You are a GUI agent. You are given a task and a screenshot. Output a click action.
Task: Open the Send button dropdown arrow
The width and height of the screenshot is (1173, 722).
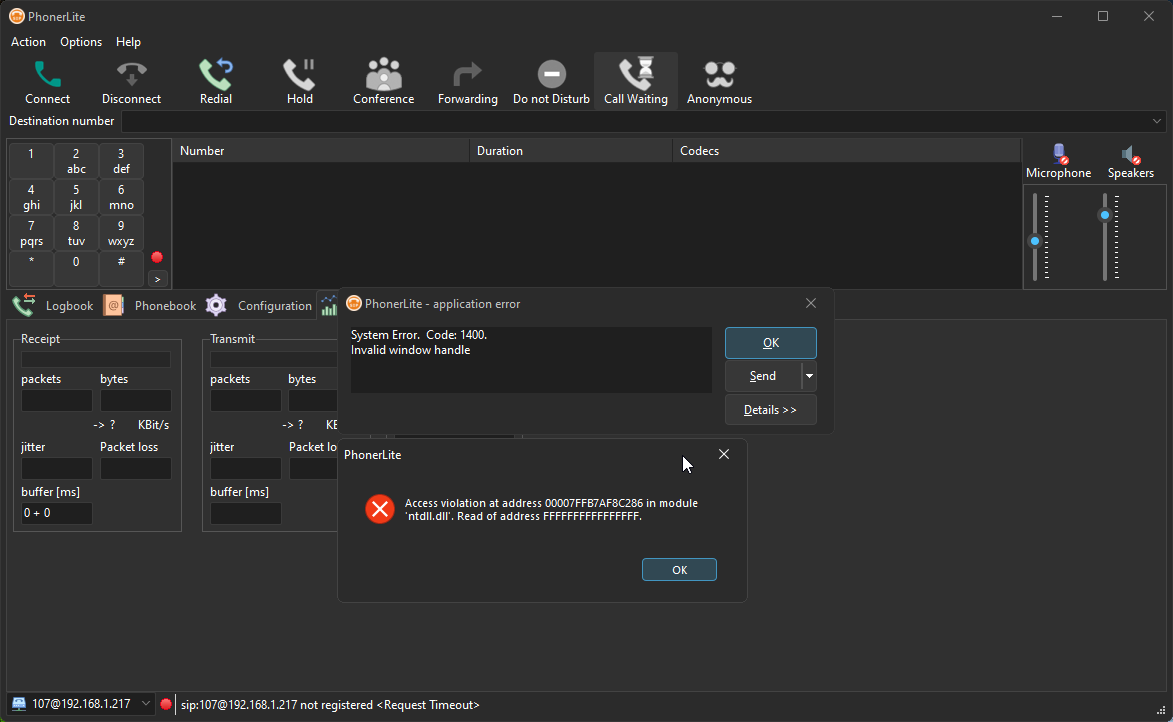coord(809,377)
